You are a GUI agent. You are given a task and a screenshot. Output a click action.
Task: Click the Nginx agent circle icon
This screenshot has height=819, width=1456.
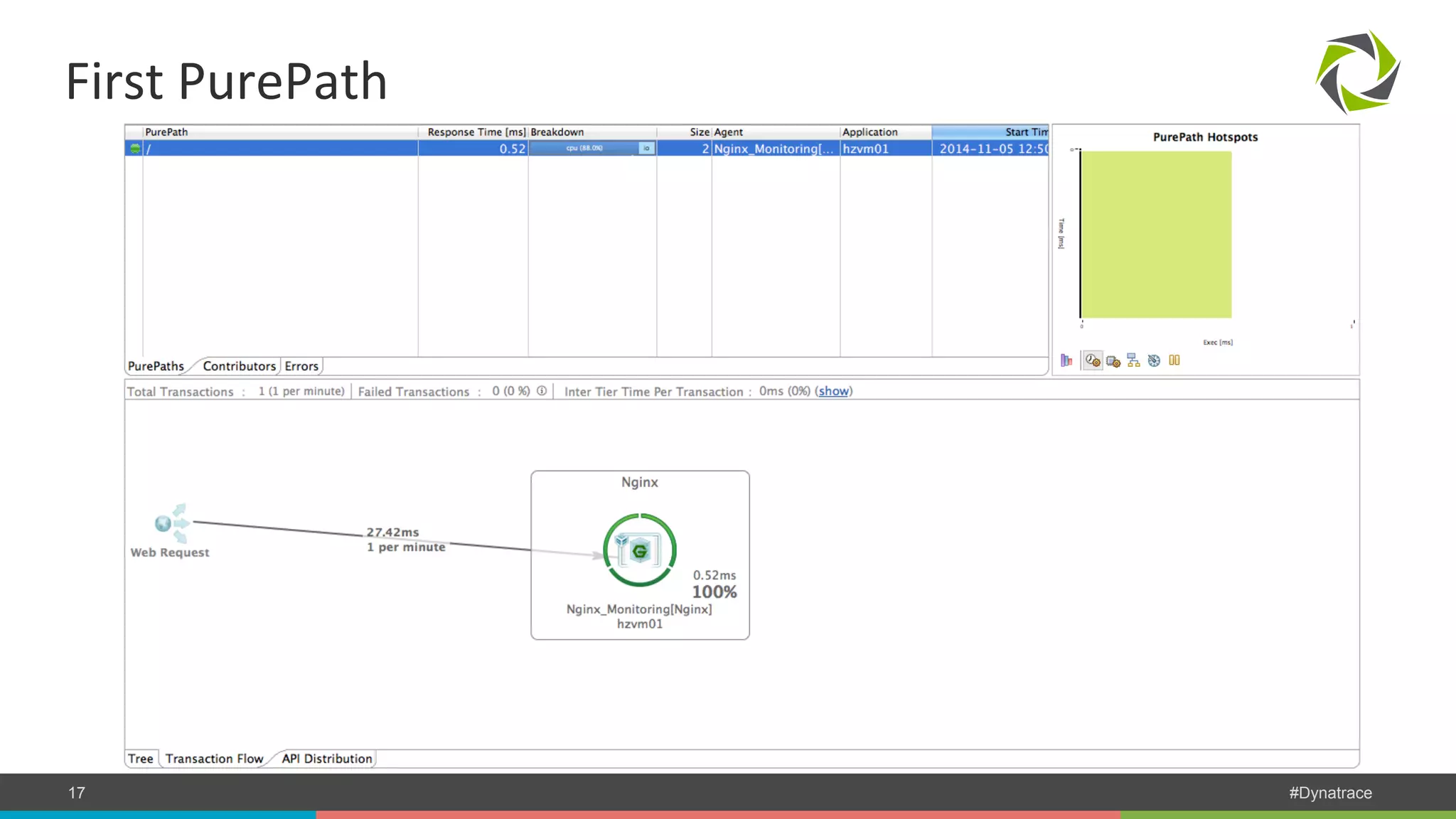[x=639, y=550]
